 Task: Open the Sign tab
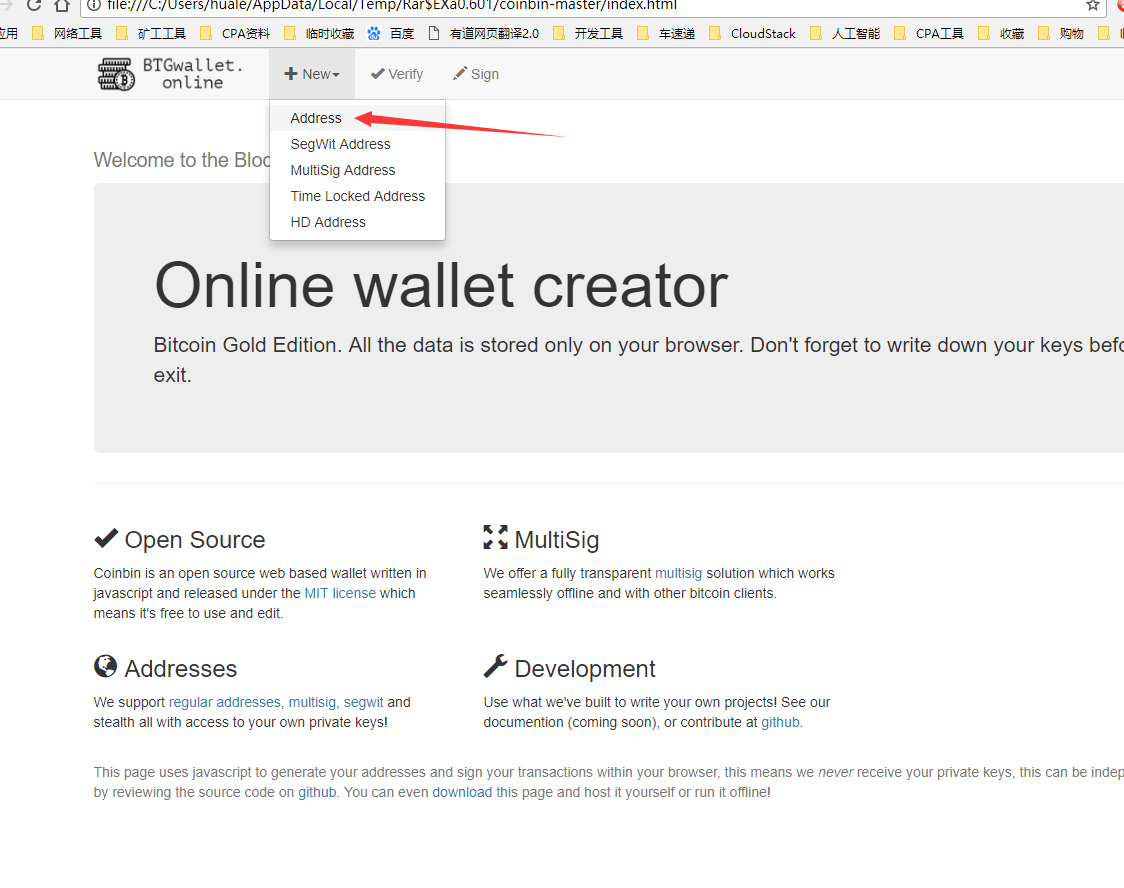476,74
